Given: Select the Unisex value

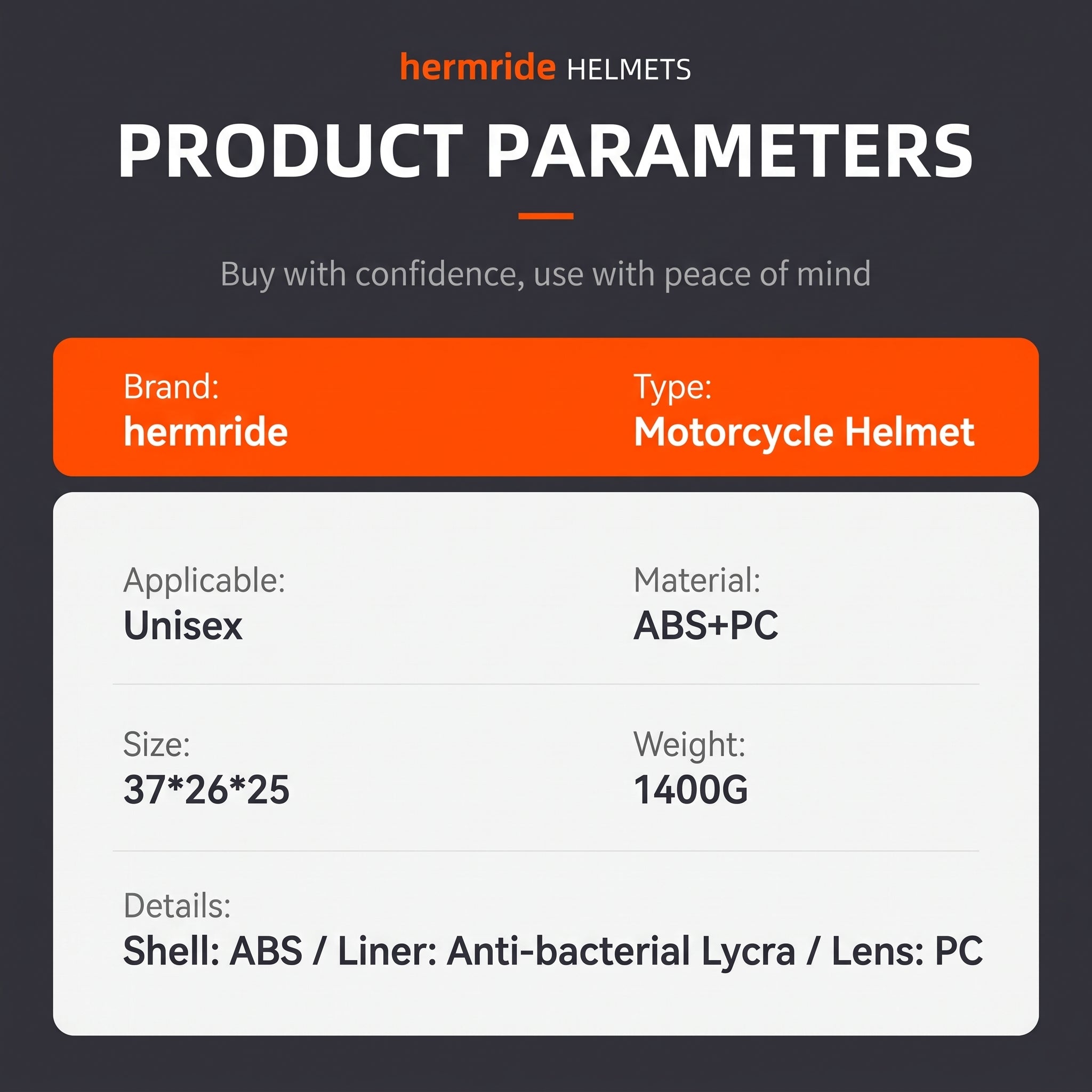Looking at the screenshot, I should (183, 625).
